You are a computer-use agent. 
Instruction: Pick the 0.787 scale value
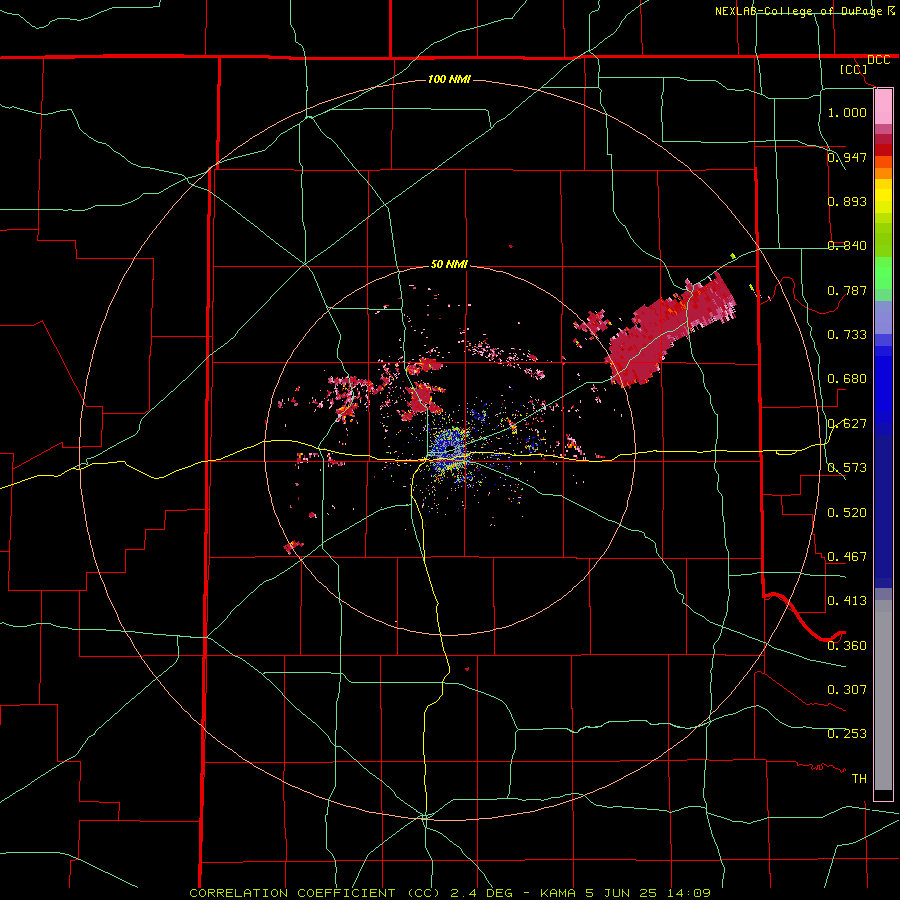pyautogui.click(x=847, y=290)
